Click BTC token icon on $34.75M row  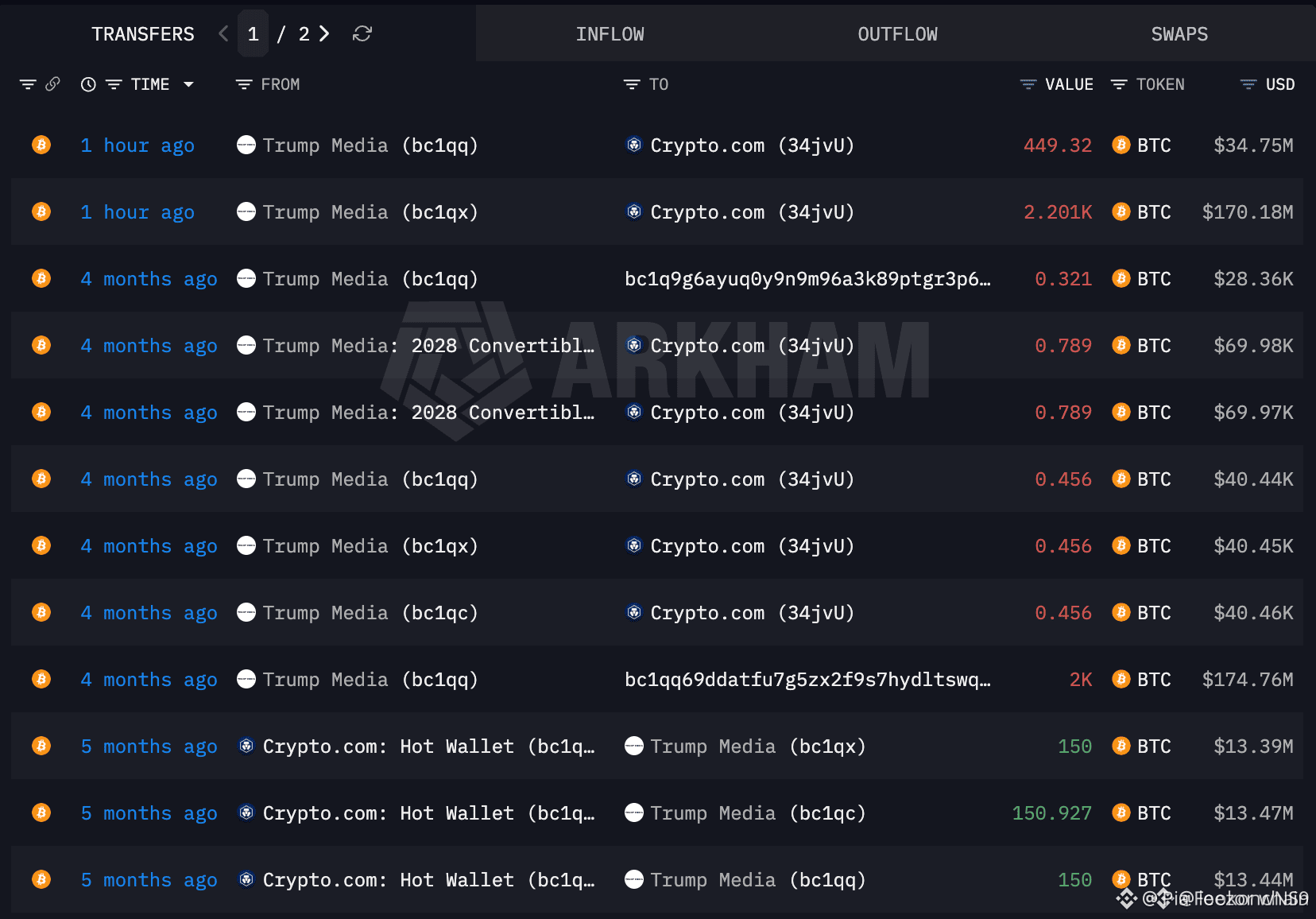pos(1121,145)
